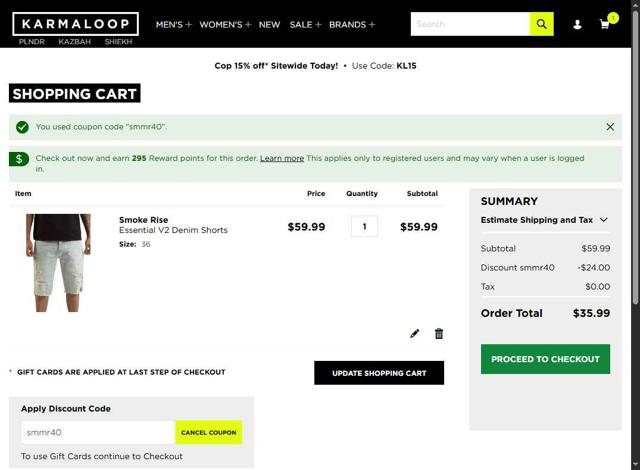Click the green dollar reward points icon

(x=19, y=159)
